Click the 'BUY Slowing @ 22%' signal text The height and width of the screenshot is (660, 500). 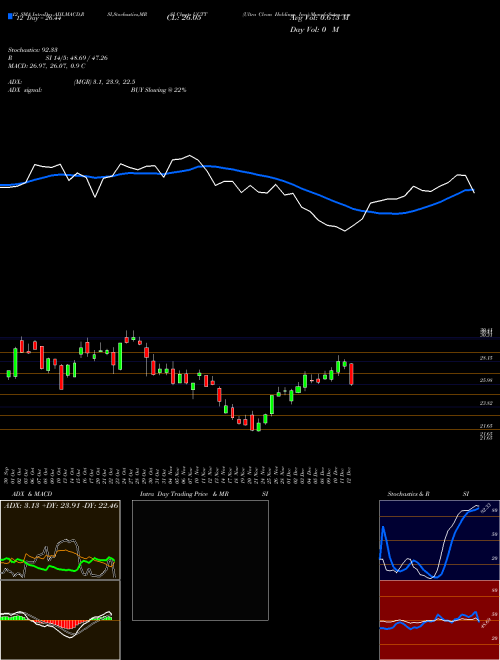(158, 90)
